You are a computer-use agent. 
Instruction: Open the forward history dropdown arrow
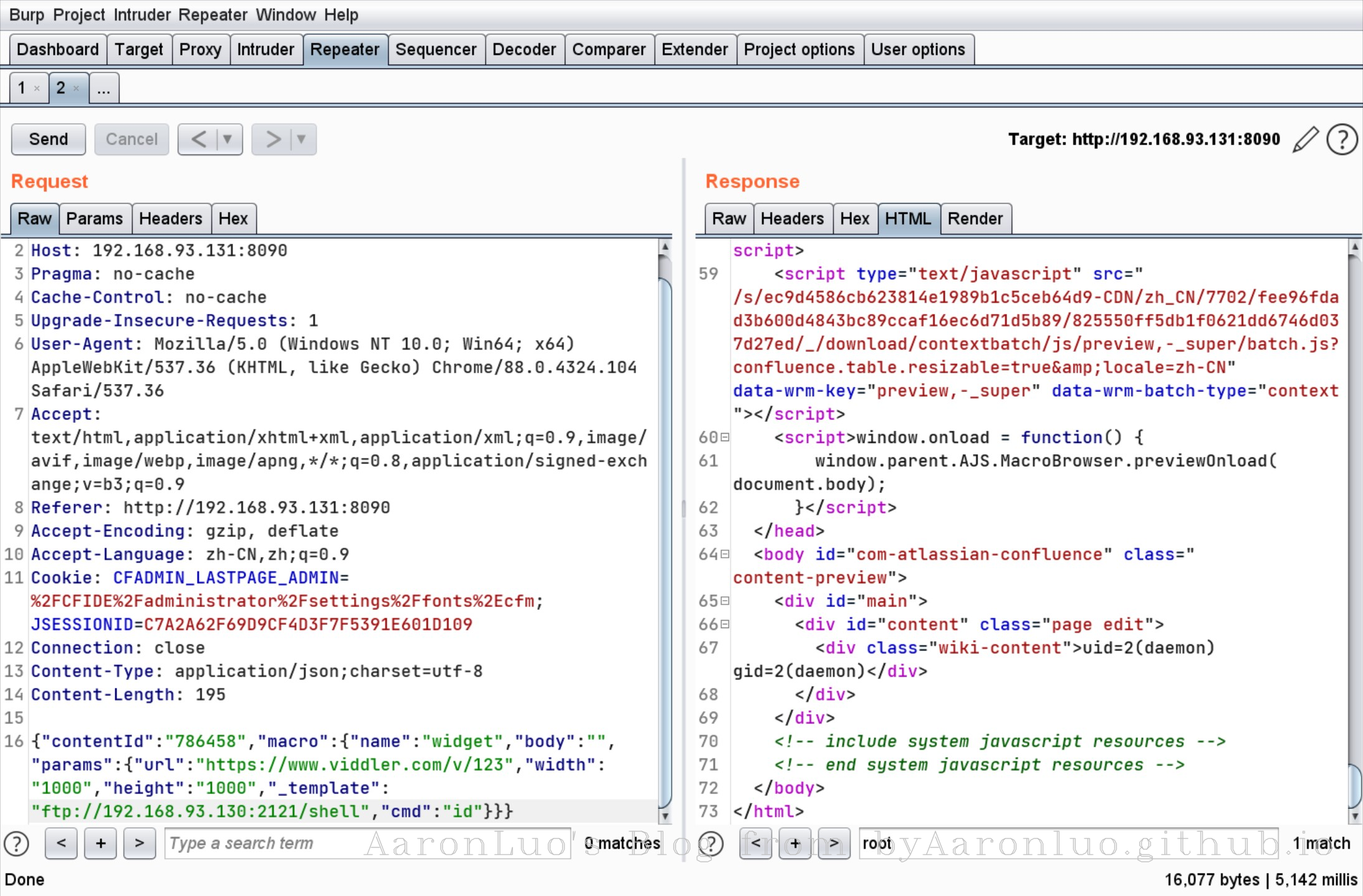[302, 139]
